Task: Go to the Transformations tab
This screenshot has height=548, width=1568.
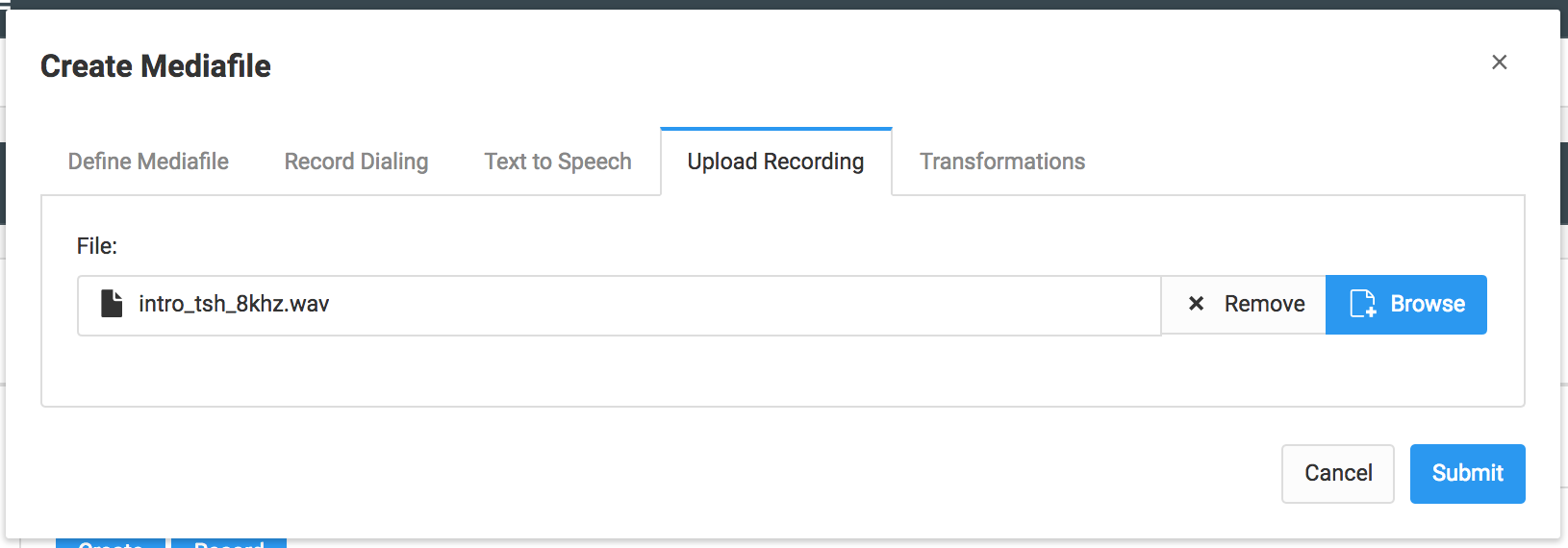Action: (x=1002, y=162)
